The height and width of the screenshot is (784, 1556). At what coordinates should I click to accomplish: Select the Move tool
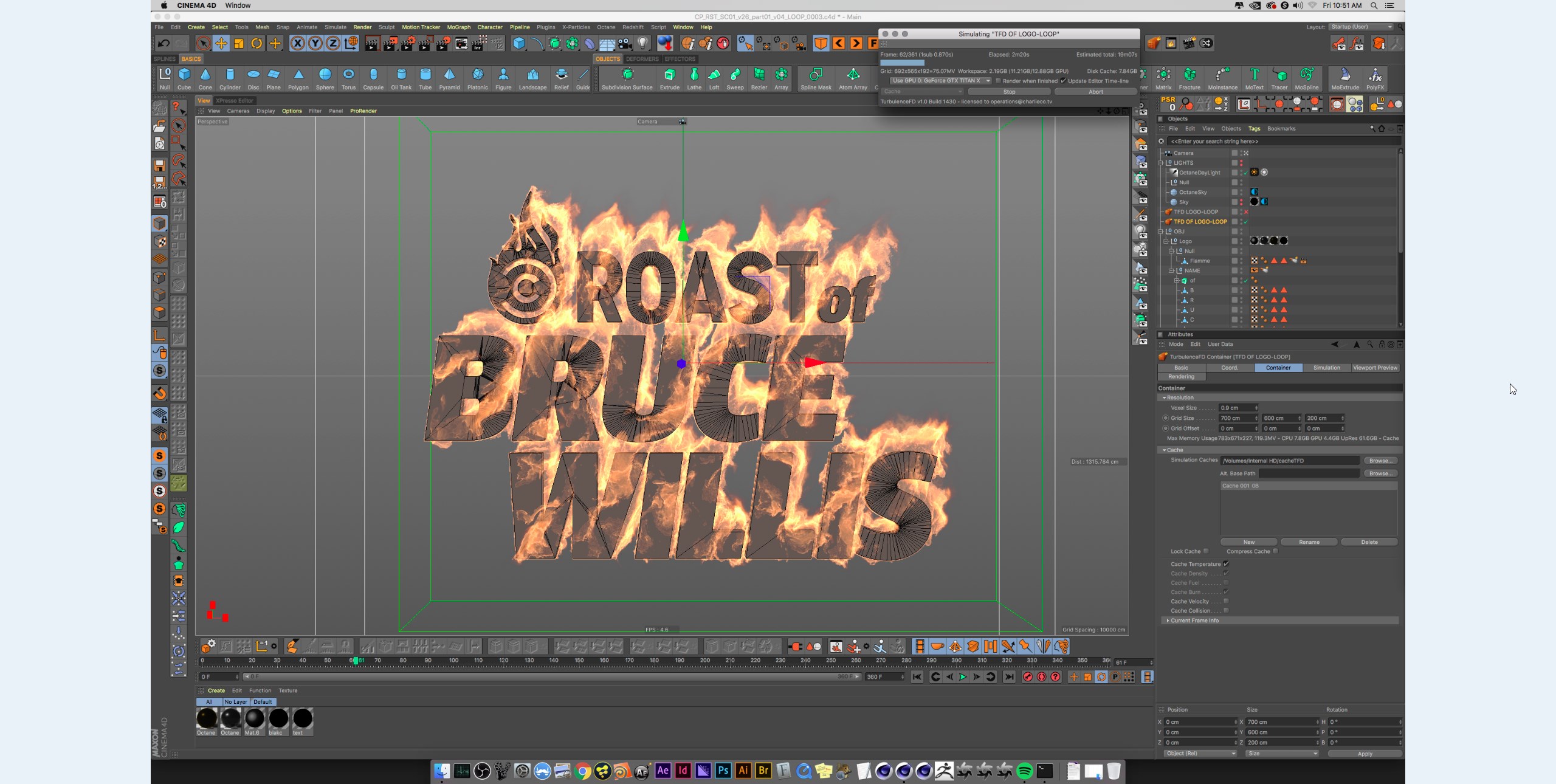tap(221, 43)
